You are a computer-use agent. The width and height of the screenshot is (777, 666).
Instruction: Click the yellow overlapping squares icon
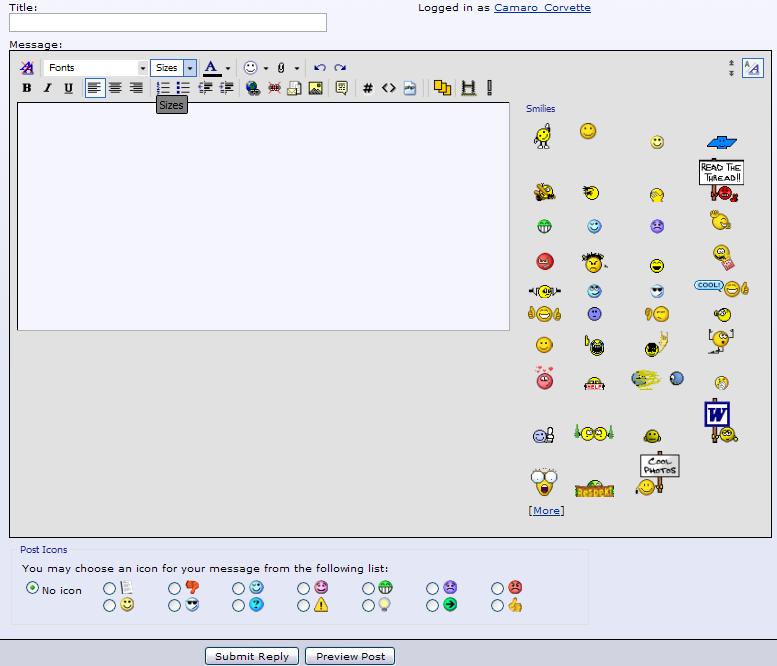coord(442,88)
